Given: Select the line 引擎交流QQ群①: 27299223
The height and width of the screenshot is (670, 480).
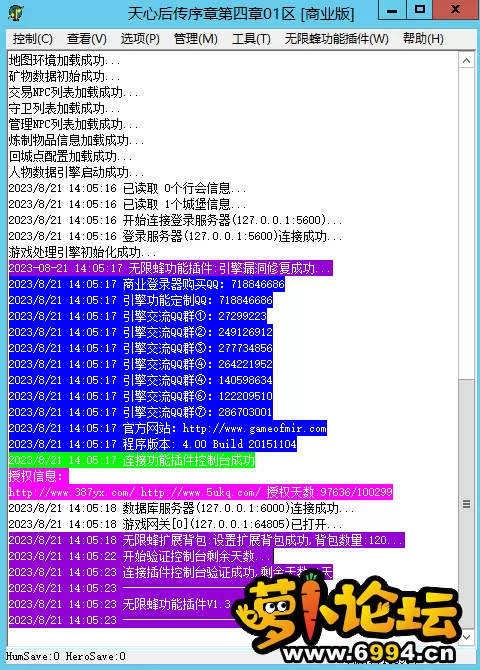Looking at the screenshot, I should click(138, 317).
